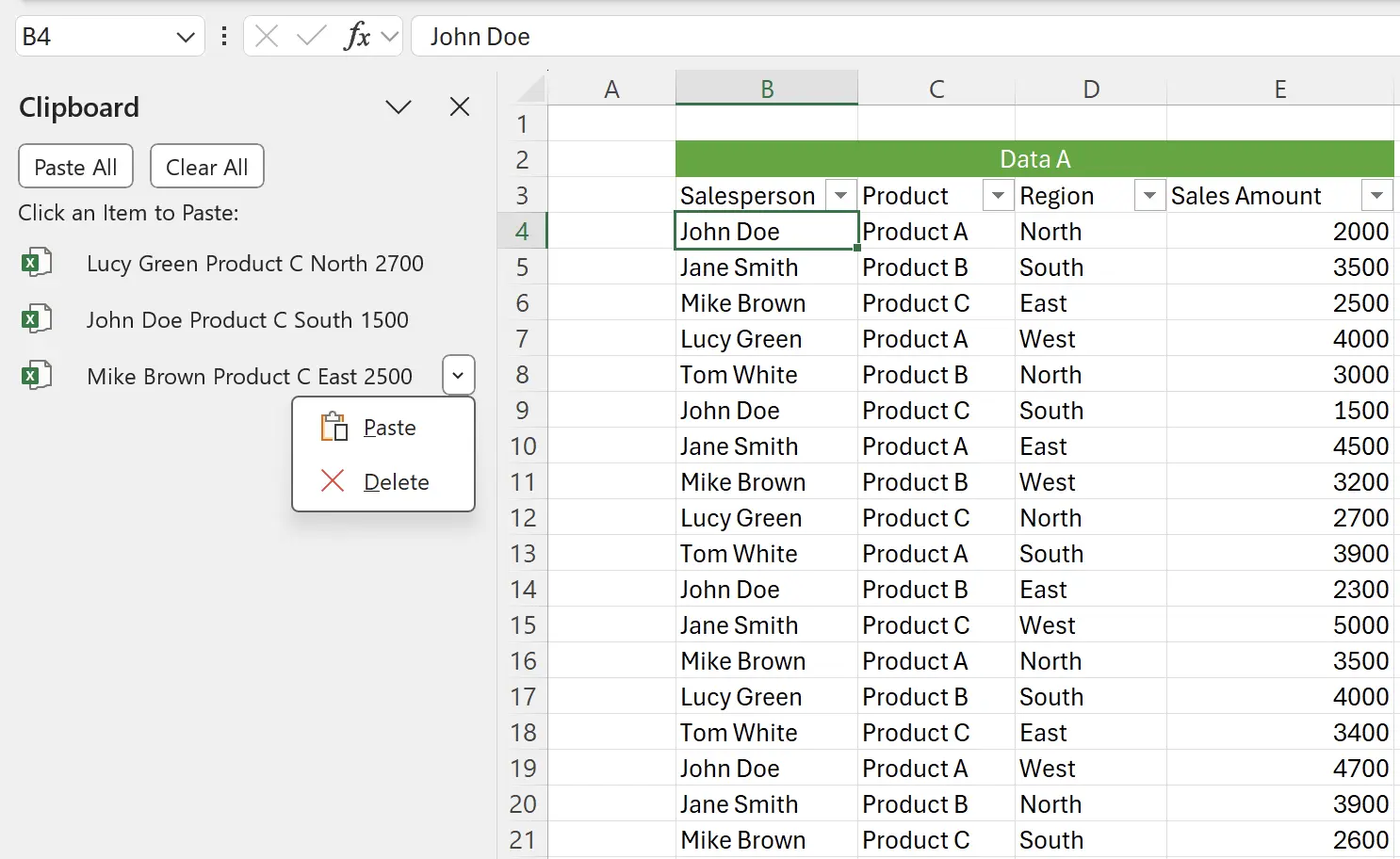Click the Clear All button
1400x859 pixels.
coord(206,166)
